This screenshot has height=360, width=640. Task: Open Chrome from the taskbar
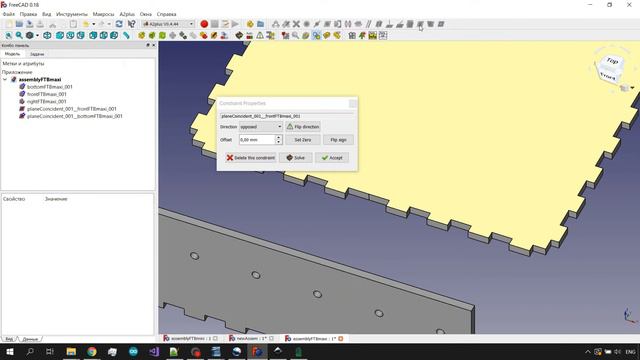[92, 351]
